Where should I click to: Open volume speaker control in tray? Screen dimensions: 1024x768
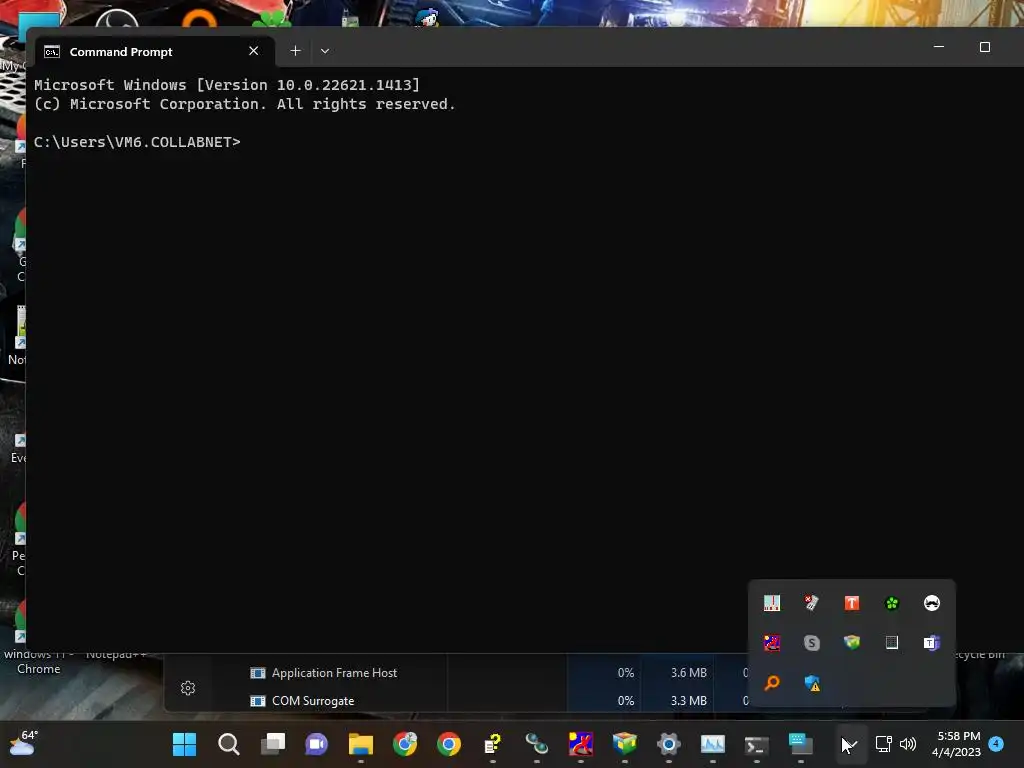pyautogui.click(x=908, y=744)
